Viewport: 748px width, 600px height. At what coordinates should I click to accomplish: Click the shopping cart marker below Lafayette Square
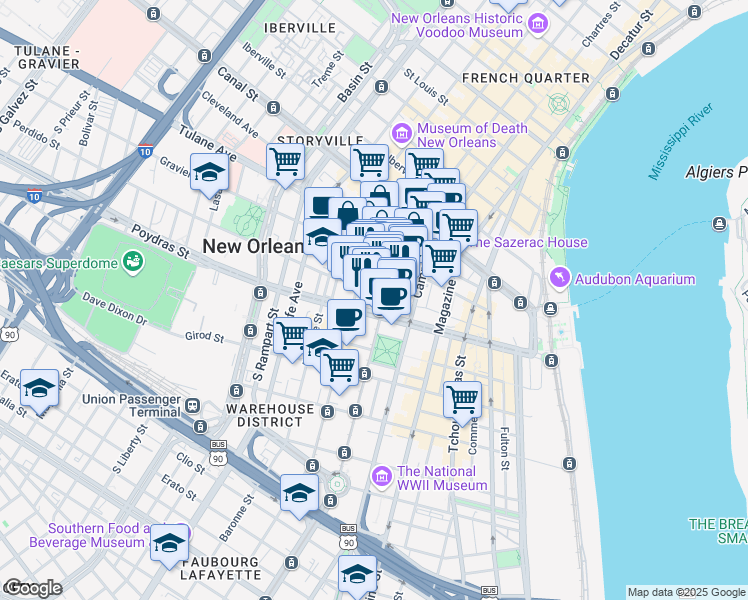click(339, 371)
